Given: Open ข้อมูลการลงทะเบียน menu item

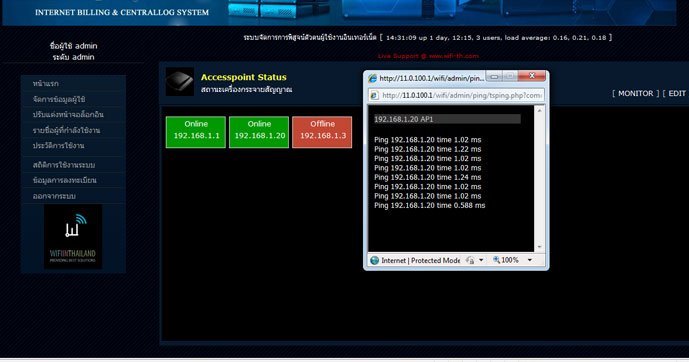Looking at the screenshot, I should click(65, 181).
